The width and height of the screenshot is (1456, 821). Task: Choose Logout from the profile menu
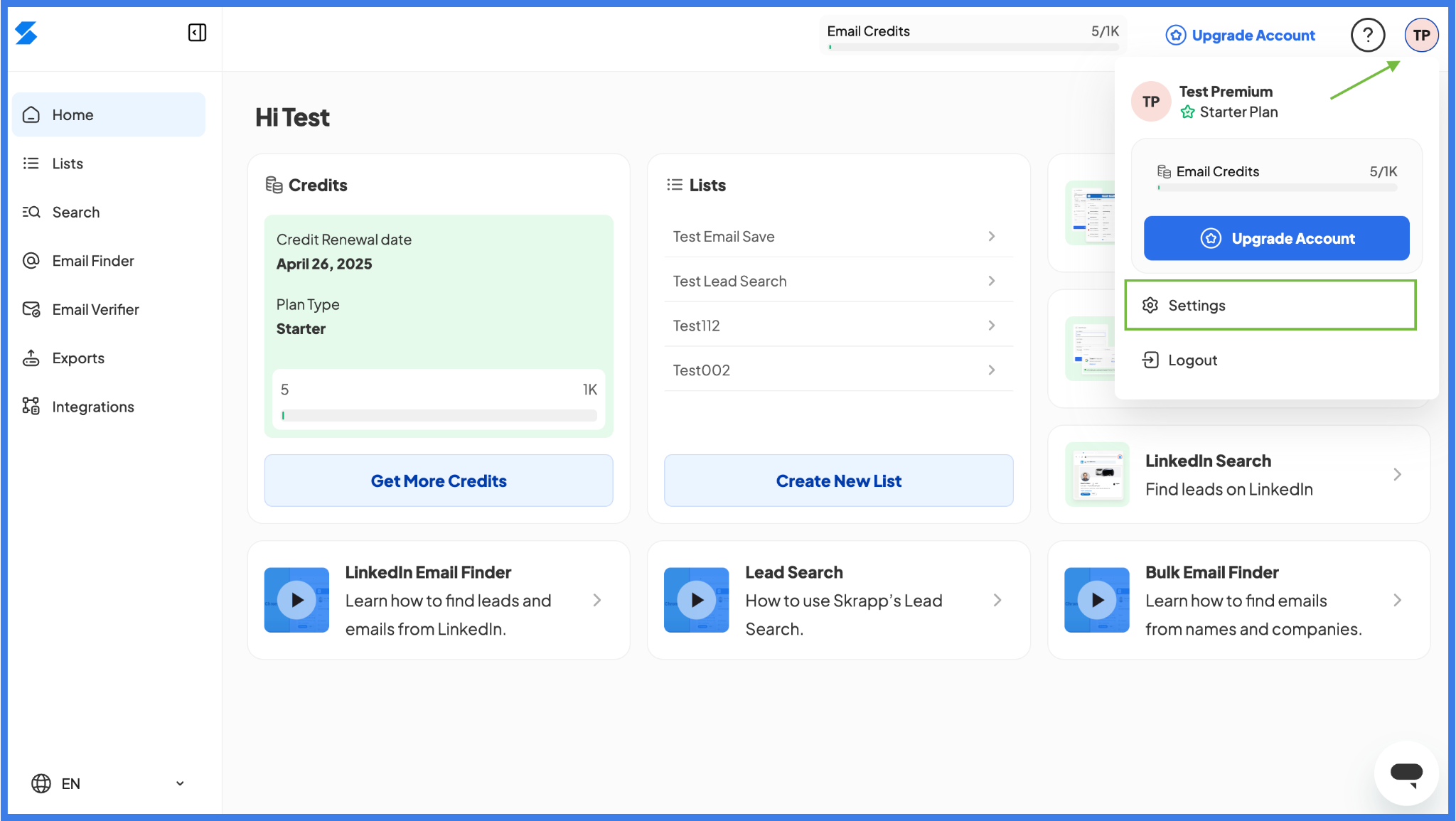pyautogui.click(x=1192, y=360)
